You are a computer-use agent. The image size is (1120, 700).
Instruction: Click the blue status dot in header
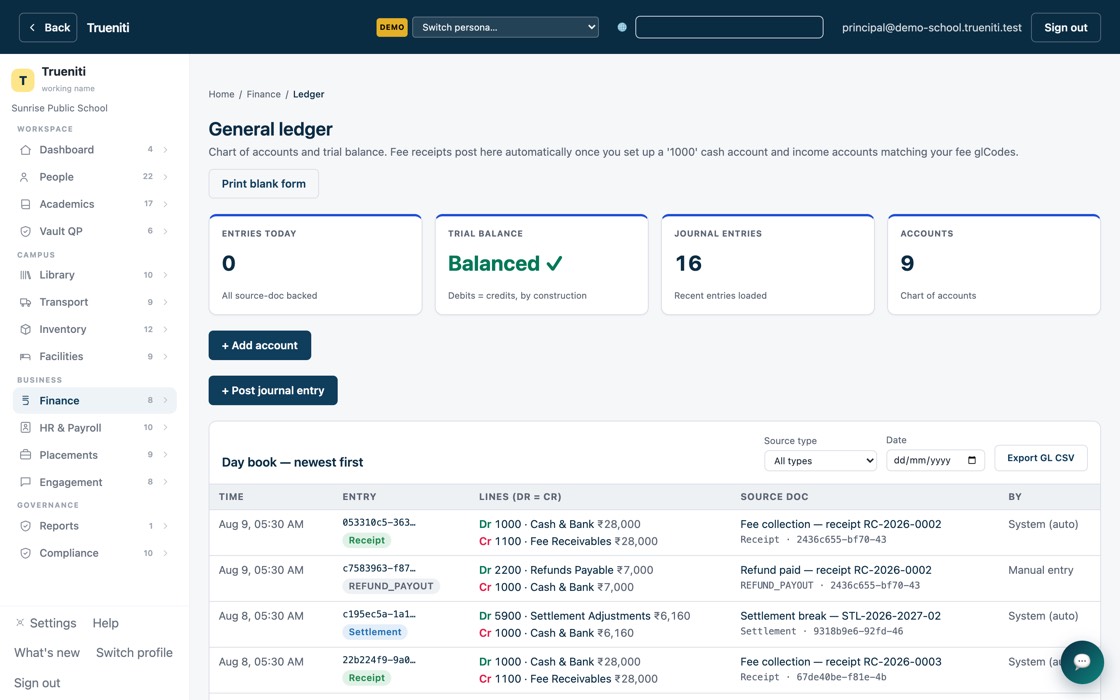tap(622, 27)
